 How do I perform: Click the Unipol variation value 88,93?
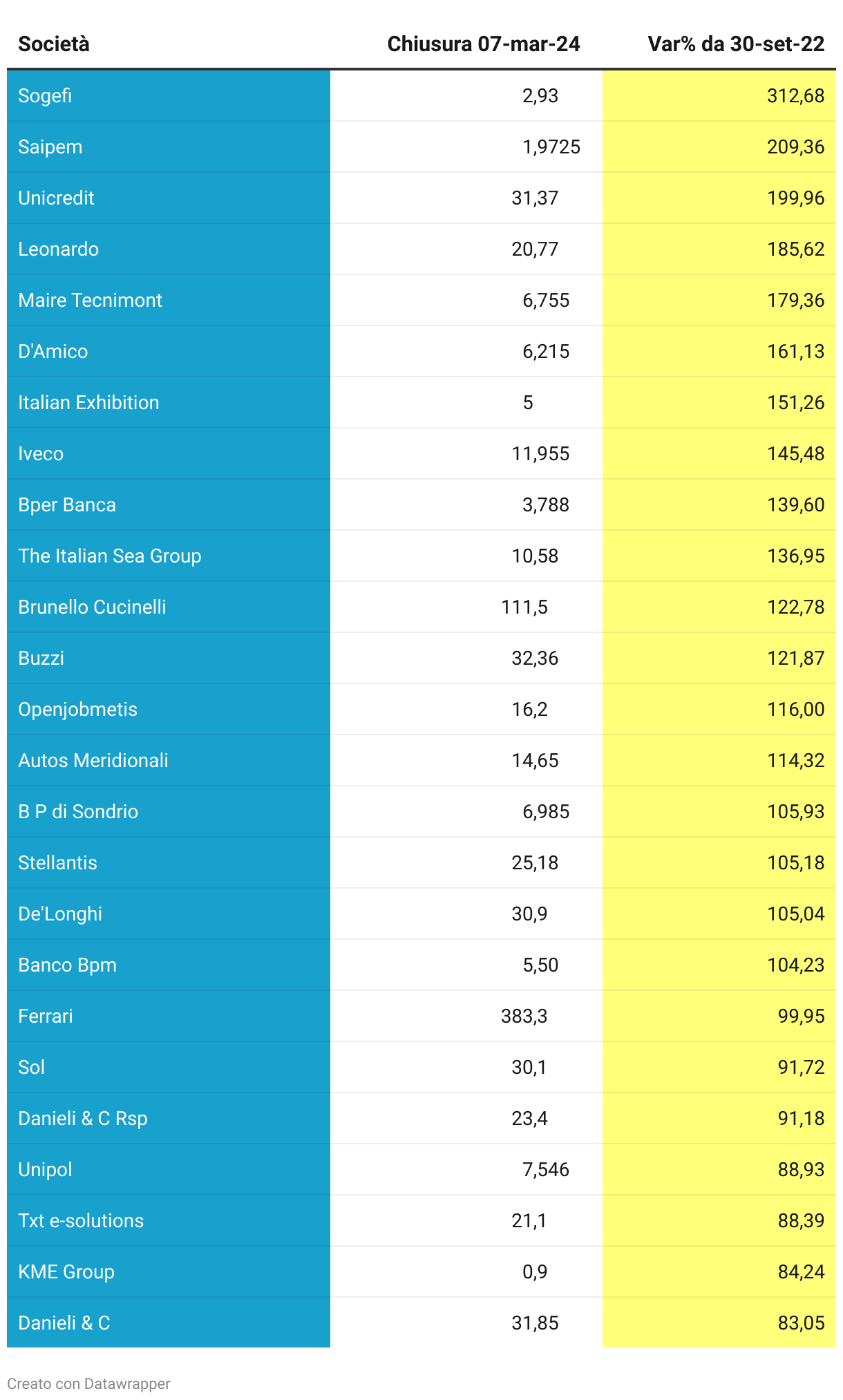(801, 1169)
